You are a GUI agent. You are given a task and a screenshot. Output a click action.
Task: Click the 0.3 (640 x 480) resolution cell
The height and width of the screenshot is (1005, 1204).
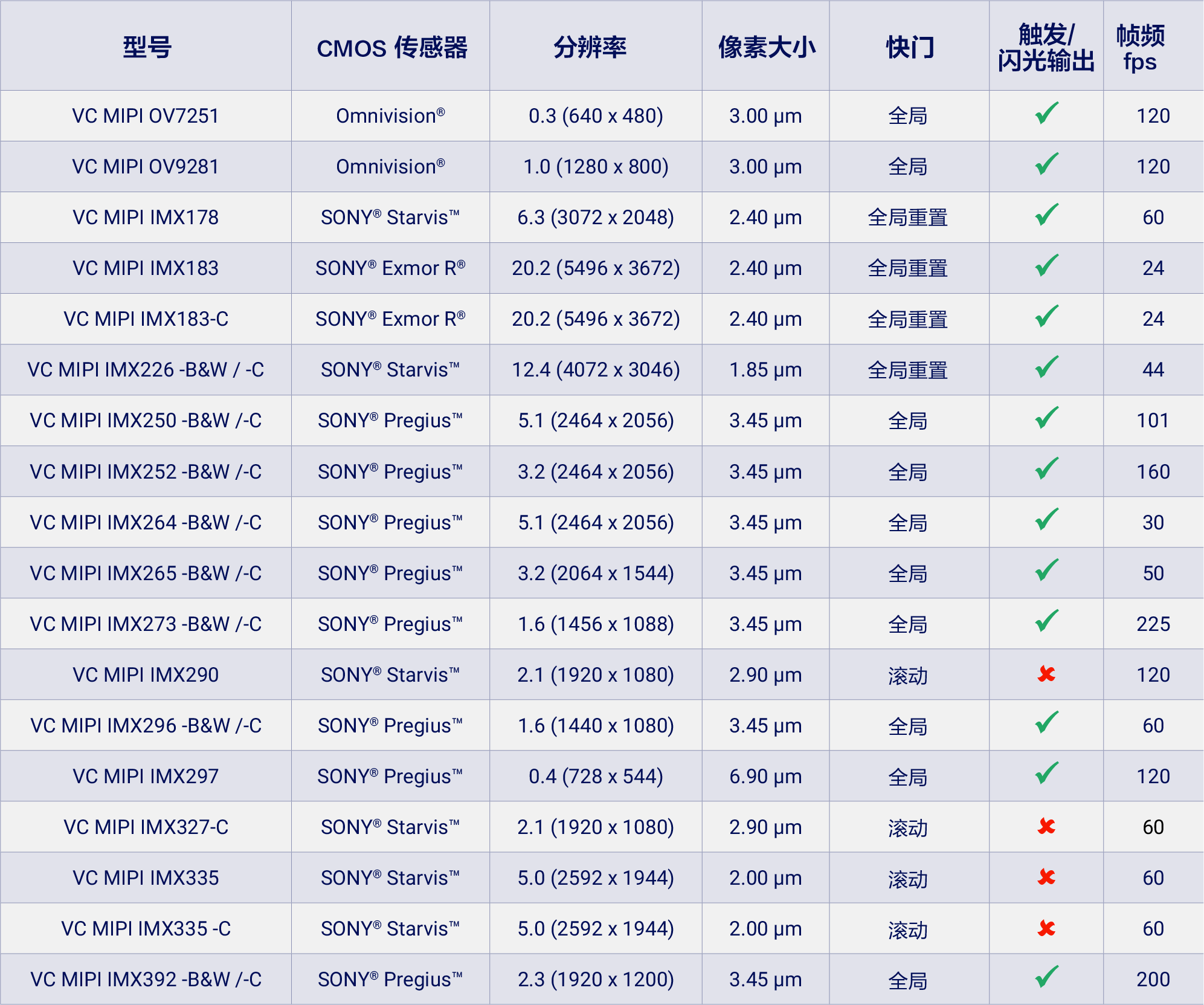[x=596, y=115]
